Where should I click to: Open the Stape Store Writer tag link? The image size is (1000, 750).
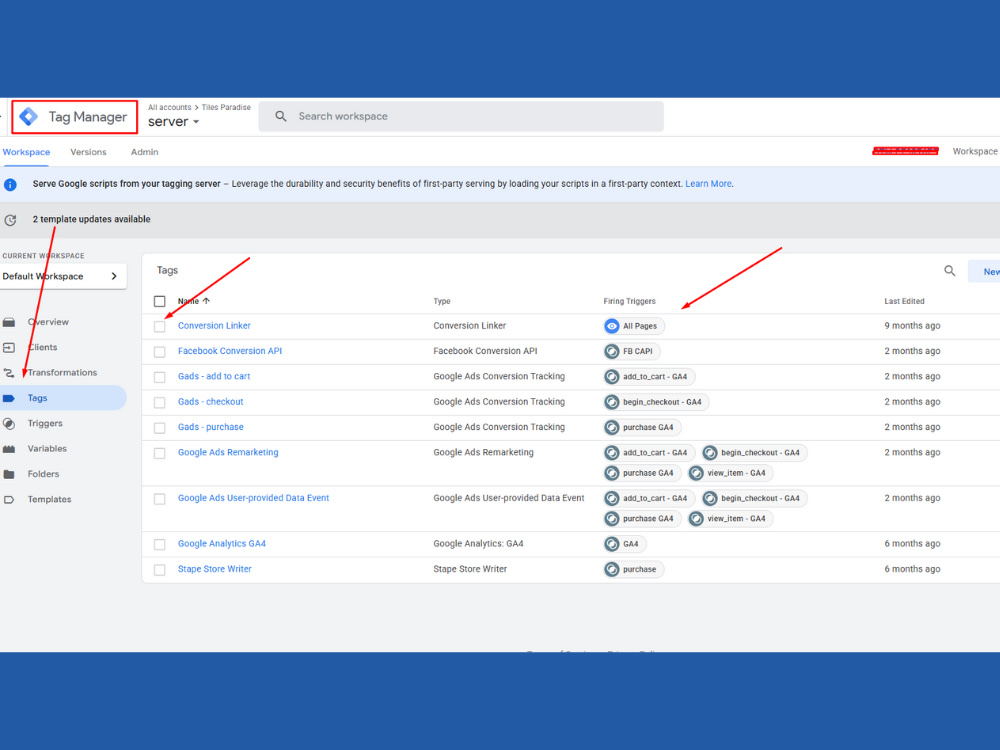point(214,569)
